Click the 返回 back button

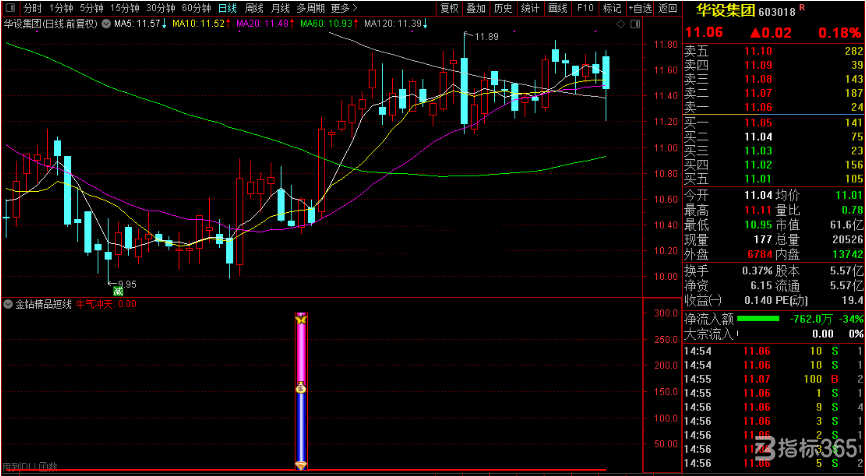tap(668, 8)
